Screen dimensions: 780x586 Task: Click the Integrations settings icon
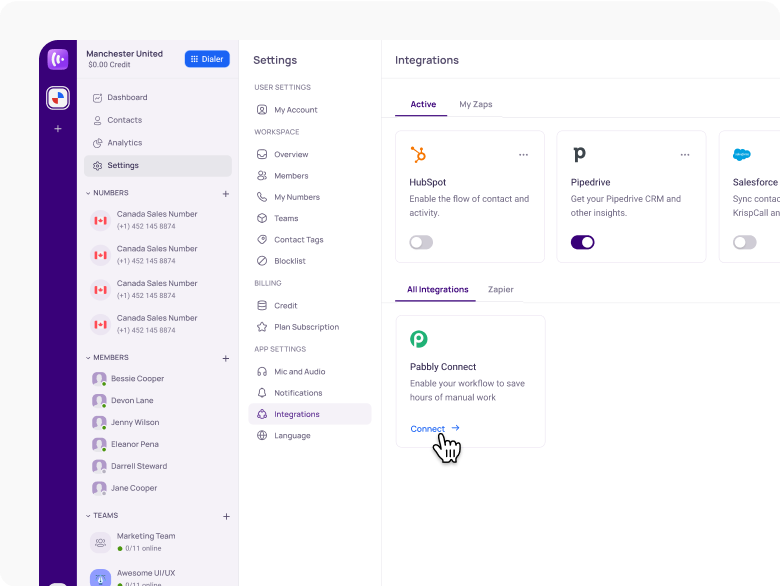[262, 414]
